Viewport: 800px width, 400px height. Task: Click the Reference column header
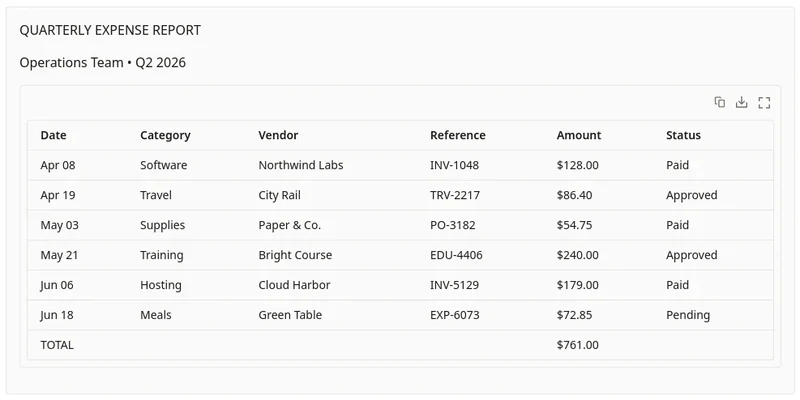click(458, 135)
